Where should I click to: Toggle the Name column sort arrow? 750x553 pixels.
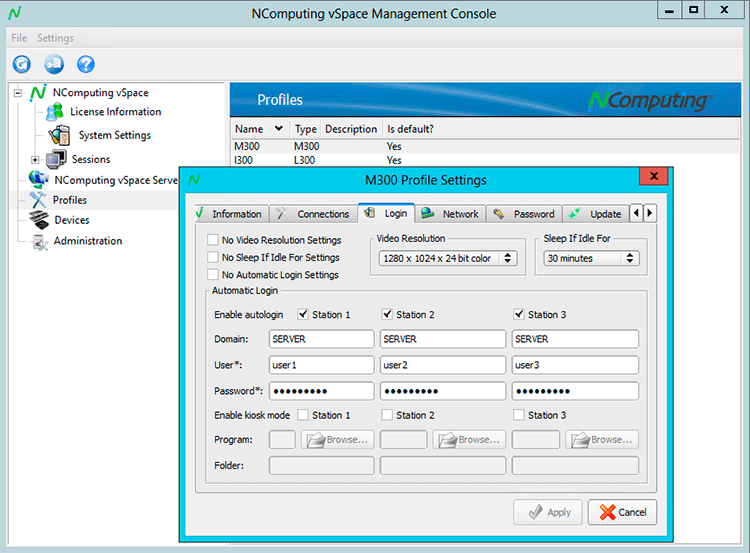click(279, 129)
